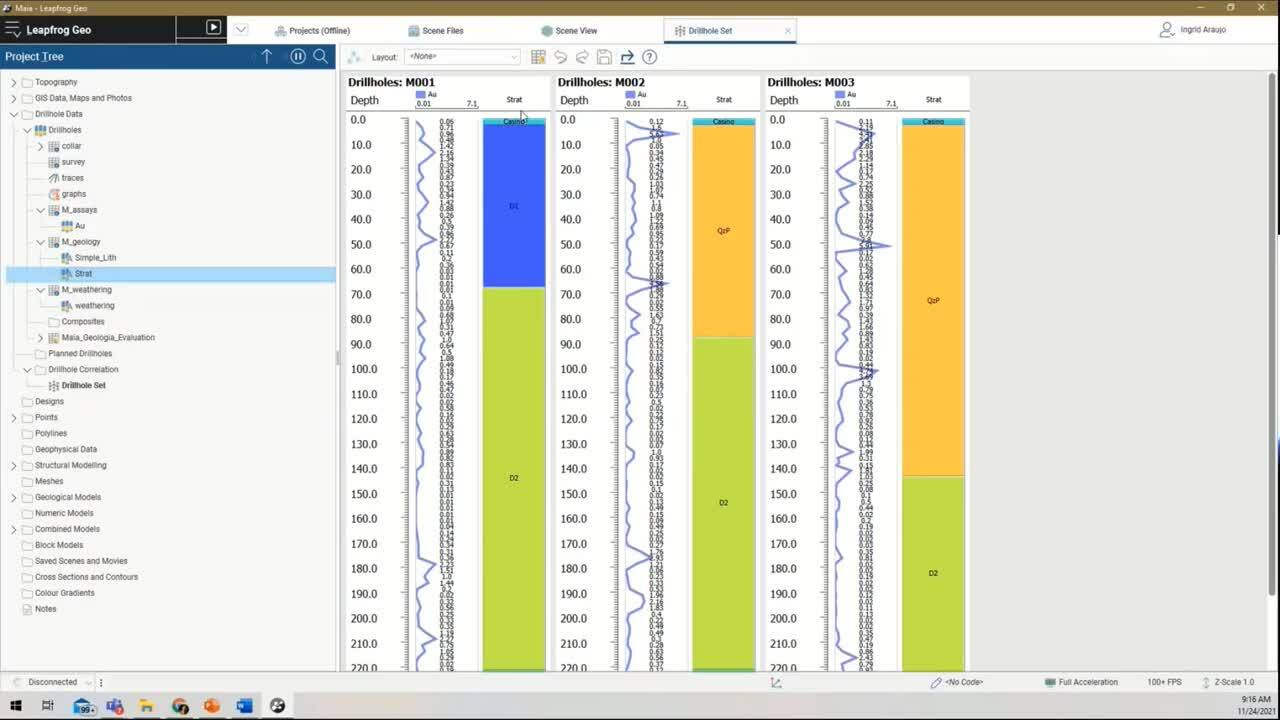The width and height of the screenshot is (1280, 720).
Task: Select the Composites folder
Action: point(83,322)
